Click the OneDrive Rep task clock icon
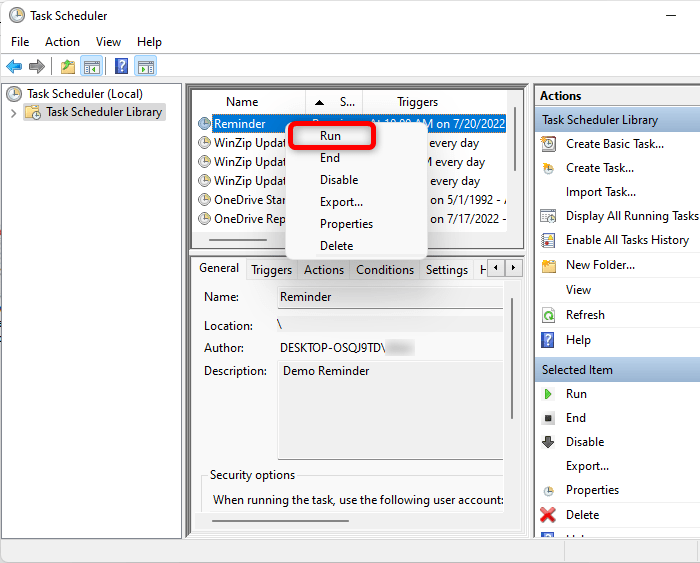The width and height of the screenshot is (700, 563). (x=204, y=219)
